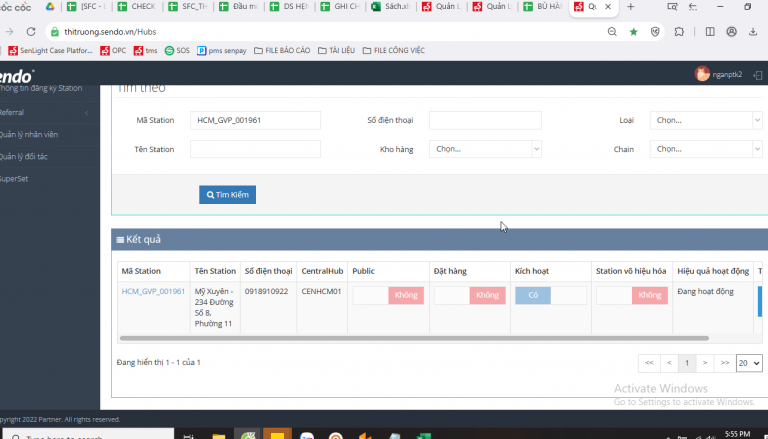
Task: Open the Loại dropdown
Action: tap(706, 120)
